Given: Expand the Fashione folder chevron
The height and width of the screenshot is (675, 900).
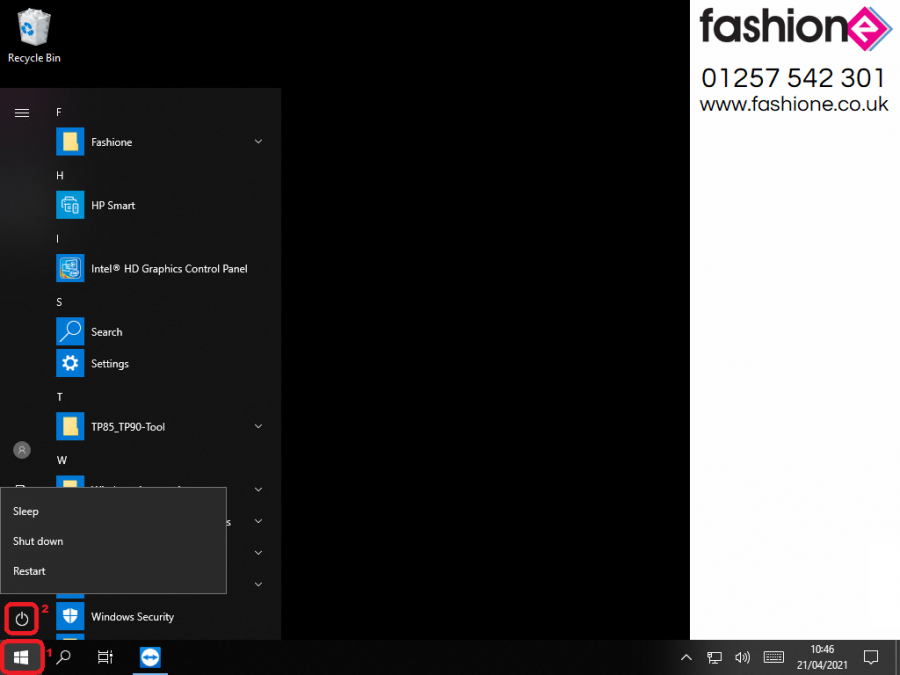Looking at the screenshot, I should (258, 142).
